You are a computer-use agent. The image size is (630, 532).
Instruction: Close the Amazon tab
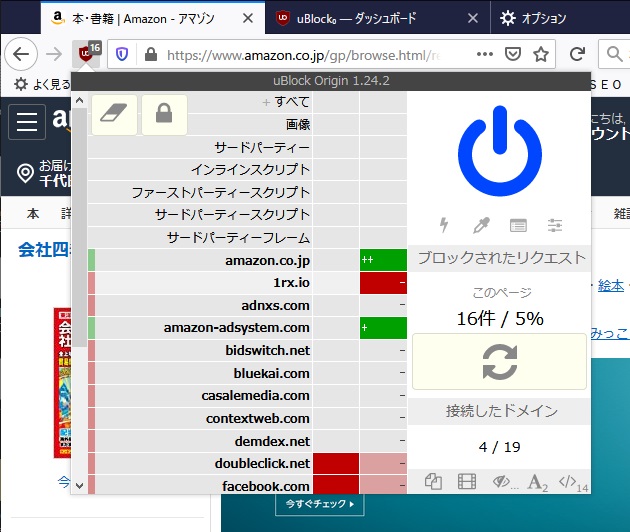[x=248, y=18]
